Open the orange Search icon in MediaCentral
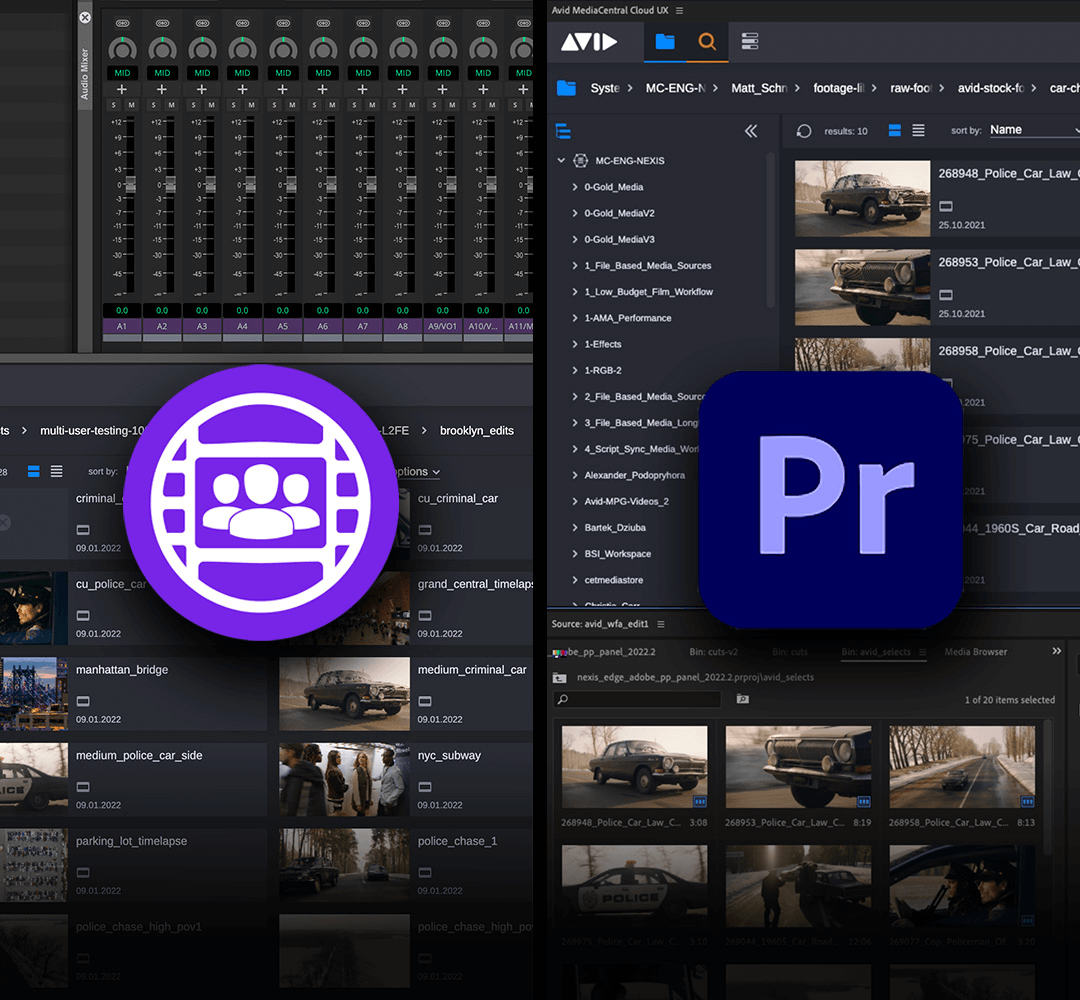 707,41
